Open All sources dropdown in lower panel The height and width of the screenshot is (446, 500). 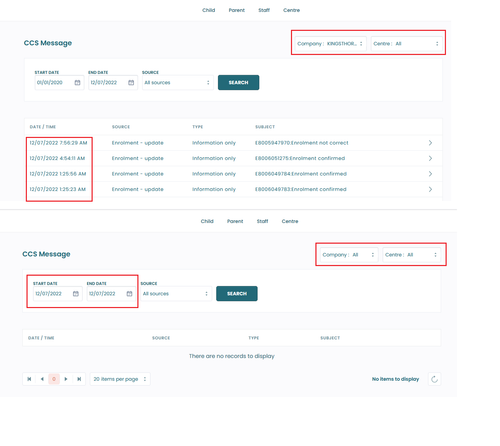point(176,294)
